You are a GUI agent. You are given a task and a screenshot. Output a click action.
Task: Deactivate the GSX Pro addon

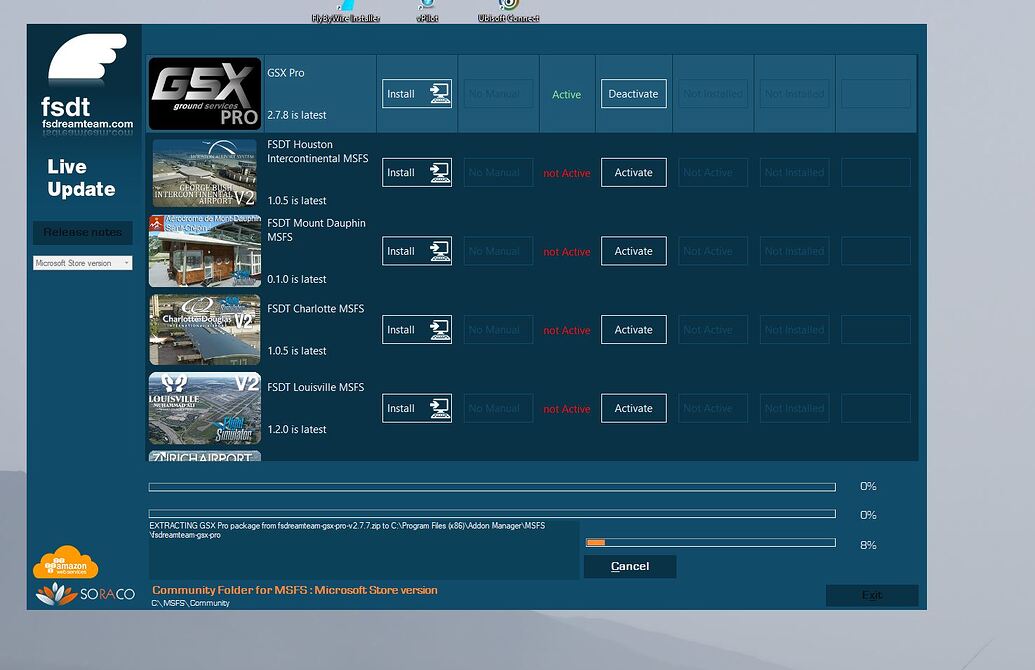(x=633, y=93)
